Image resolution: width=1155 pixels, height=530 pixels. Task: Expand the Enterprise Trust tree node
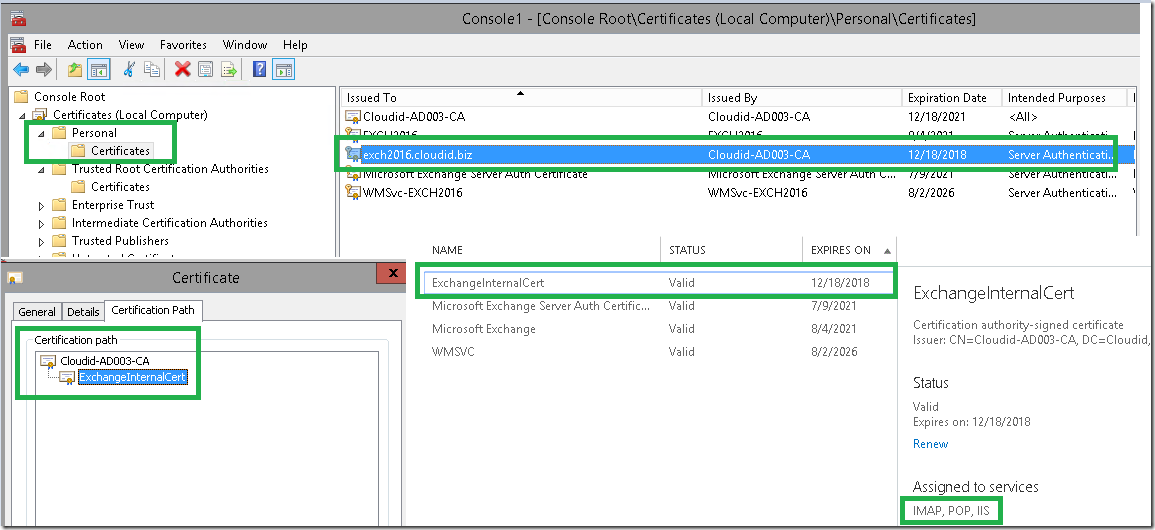(42, 205)
